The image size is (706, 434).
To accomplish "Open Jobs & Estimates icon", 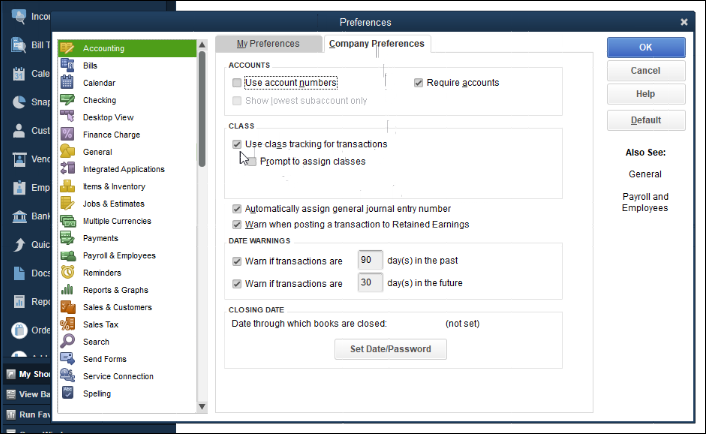I will click(x=68, y=203).
